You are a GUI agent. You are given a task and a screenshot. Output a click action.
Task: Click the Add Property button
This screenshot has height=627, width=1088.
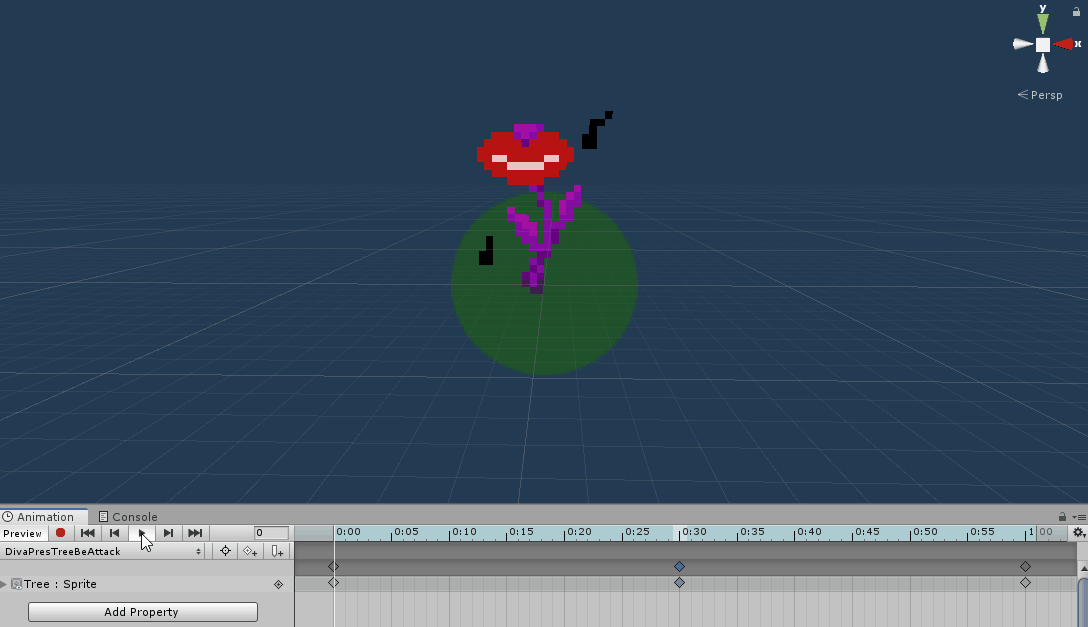[142, 612]
